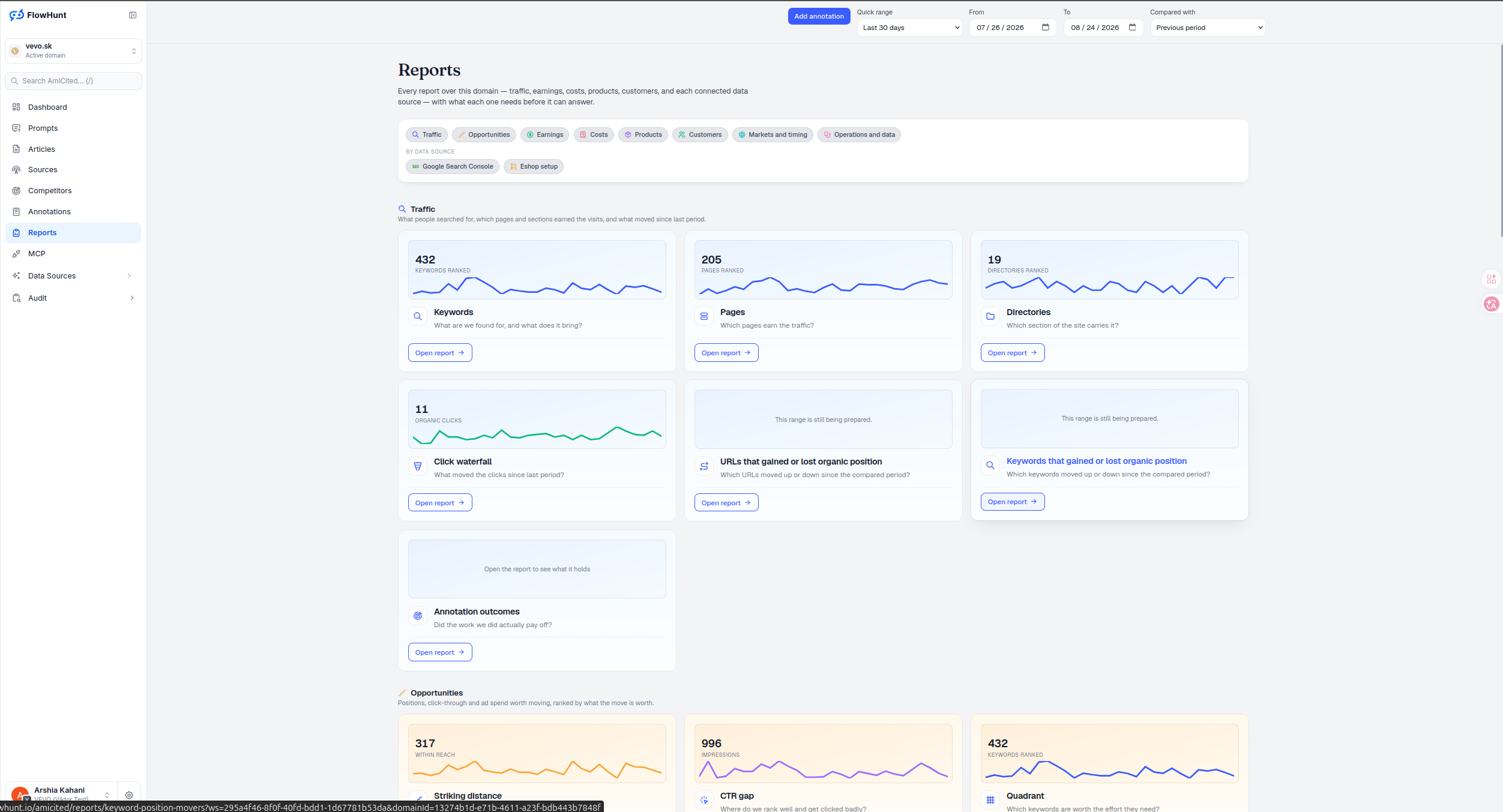
Task: Click the page vertical scrollbar
Action: coord(1501,141)
